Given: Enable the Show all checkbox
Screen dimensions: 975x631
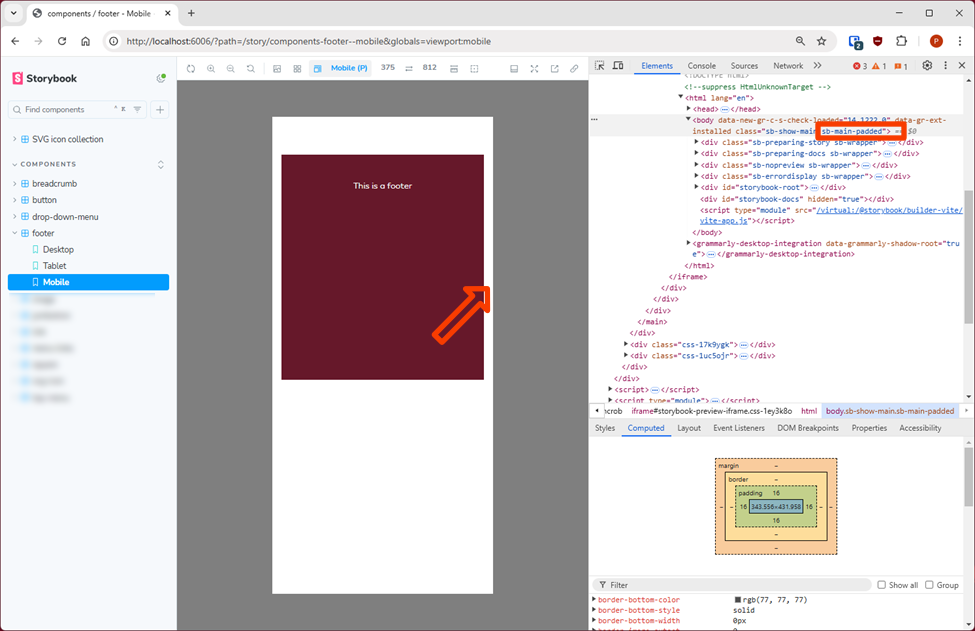Looking at the screenshot, I should pyautogui.click(x=881, y=585).
